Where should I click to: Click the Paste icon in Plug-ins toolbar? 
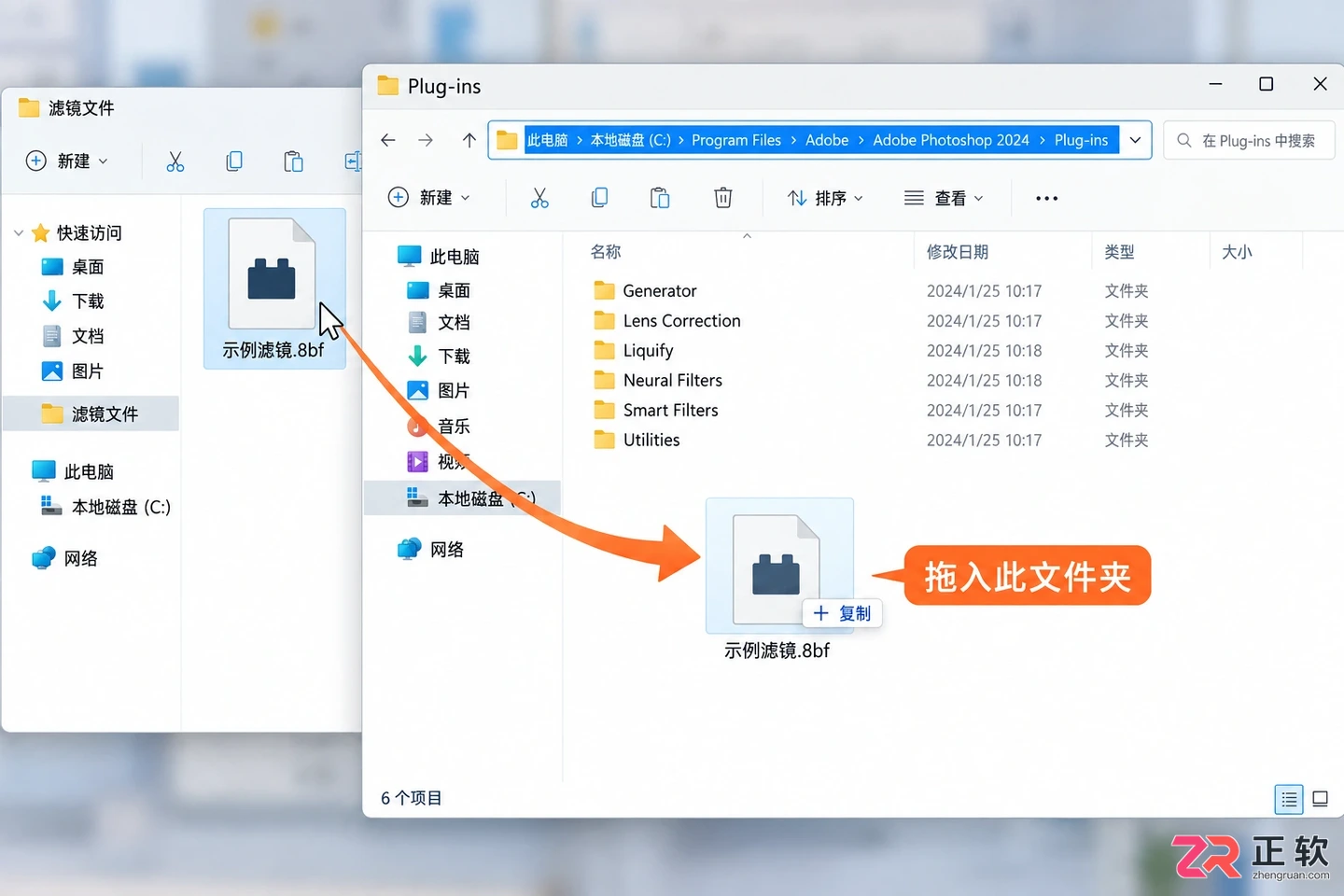(660, 198)
